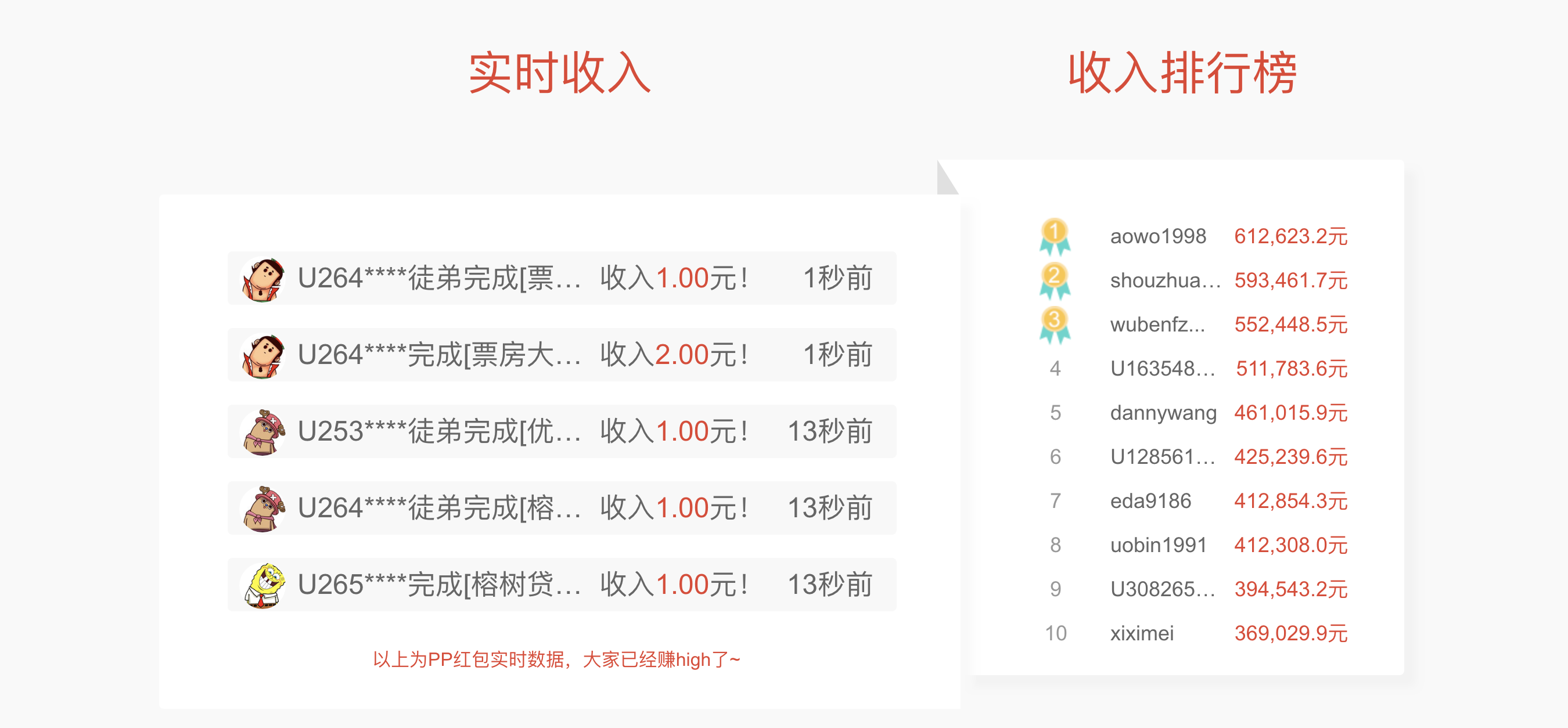Click the 612,623.2元 income amount
The width and height of the screenshot is (1568, 728).
pyautogui.click(x=1290, y=236)
